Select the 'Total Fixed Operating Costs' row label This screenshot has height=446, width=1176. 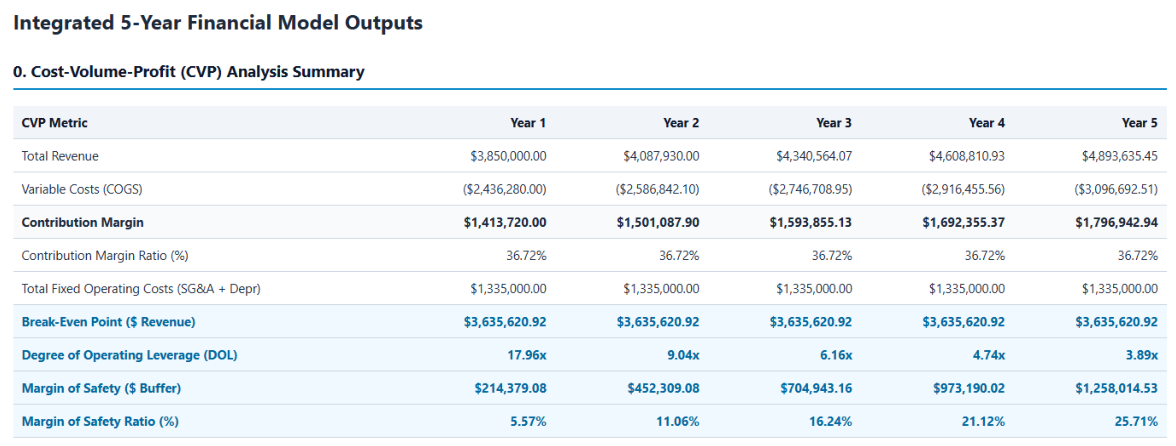click(141, 289)
